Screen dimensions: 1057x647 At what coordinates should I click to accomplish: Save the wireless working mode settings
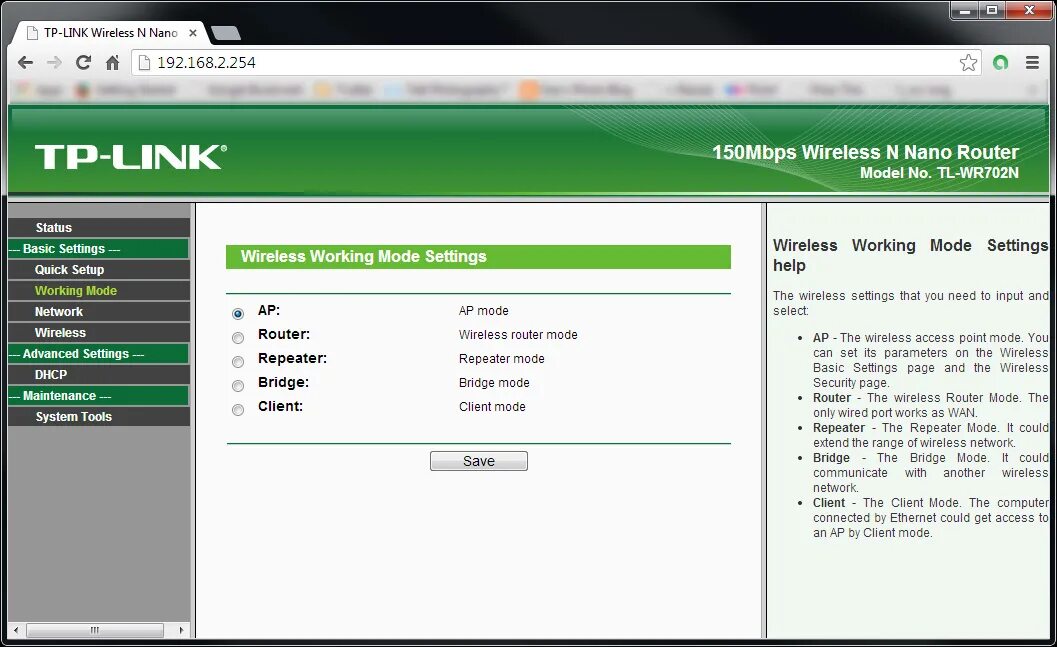tap(479, 461)
